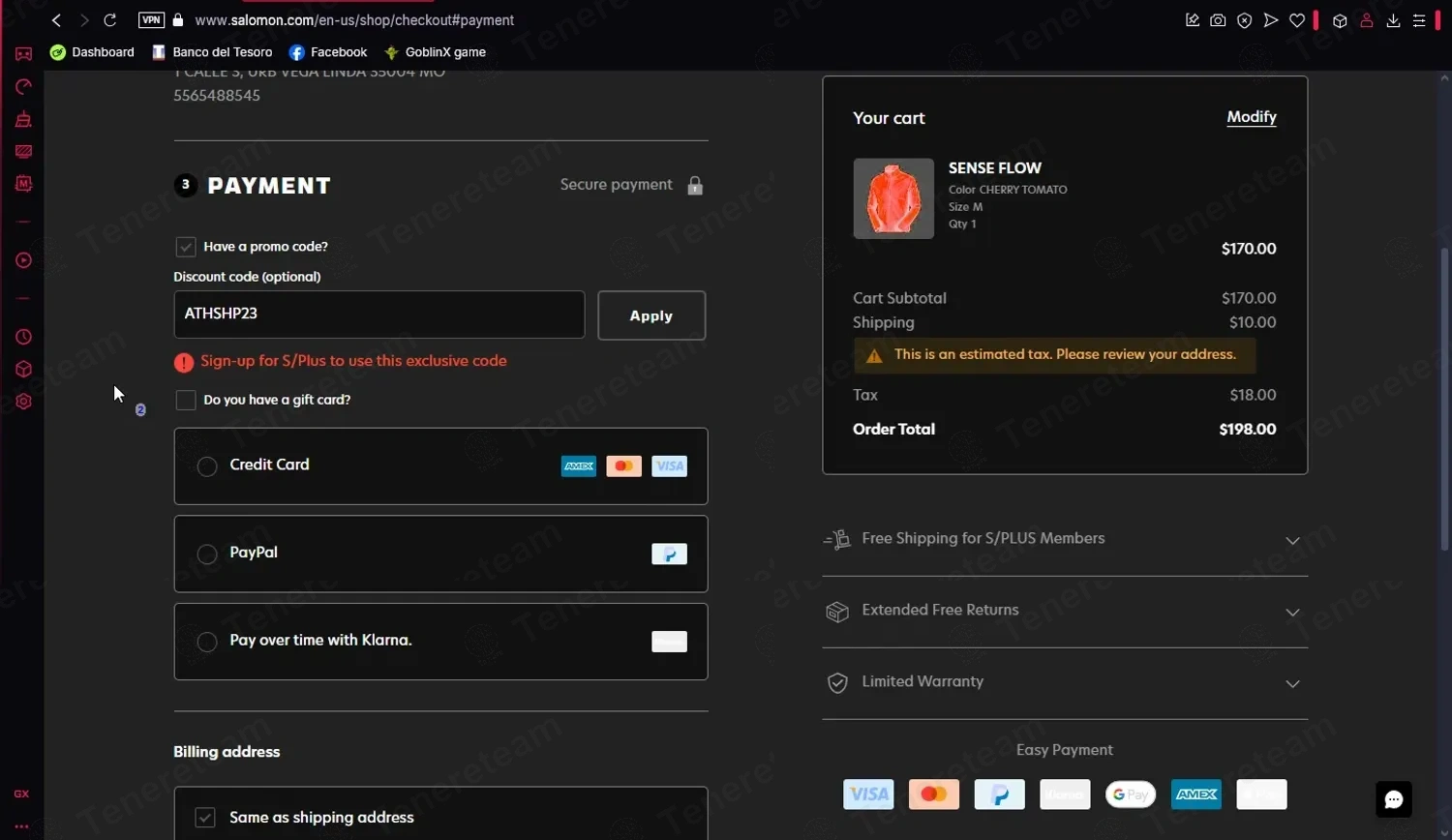The height and width of the screenshot is (840, 1452).
Task: Click the Modify cart link
Action: pyautogui.click(x=1251, y=117)
